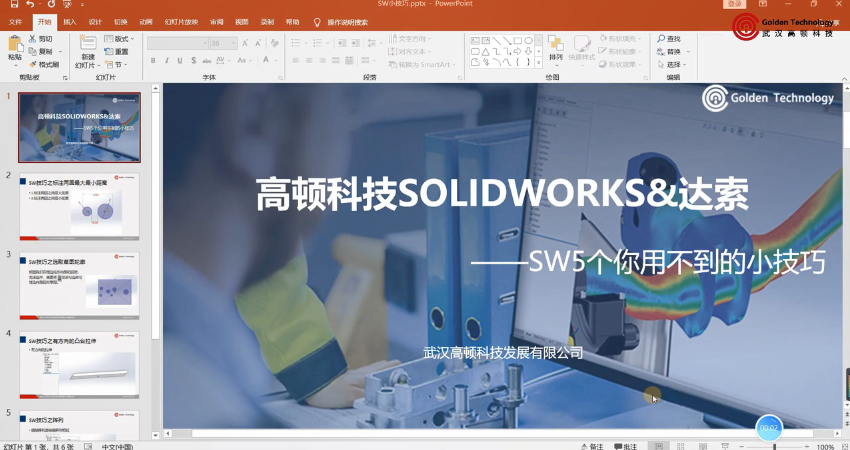Insert a new slide with 新建幻灯片 icon

(88, 43)
